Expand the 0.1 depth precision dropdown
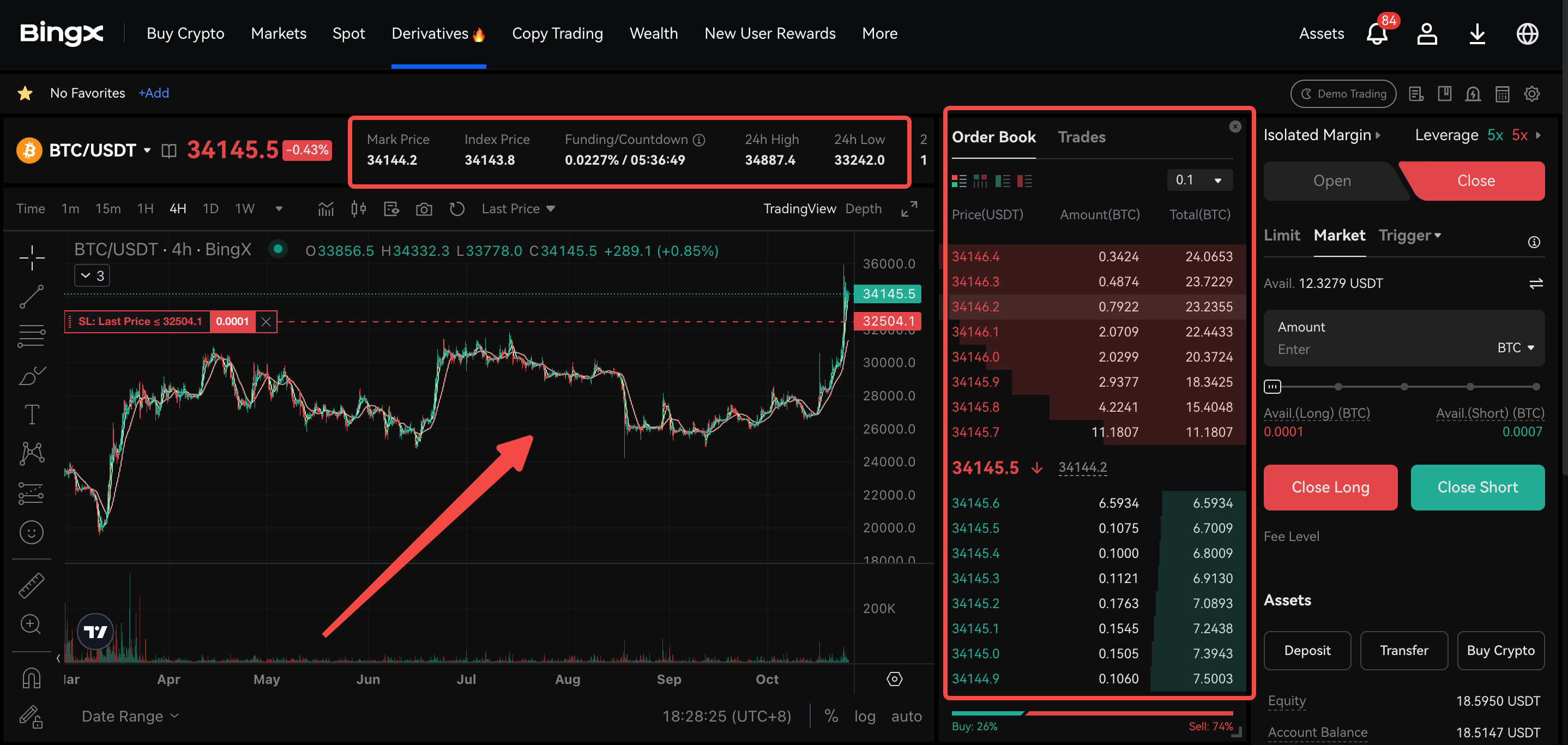 (1198, 180)
